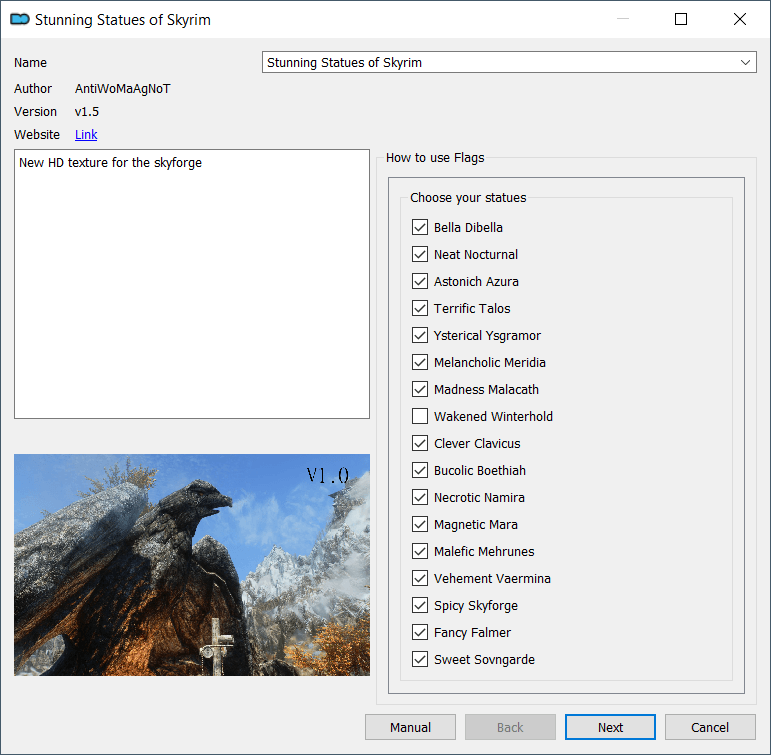Screen dimensions: 771x755
Task: Uncheck Malefic Mehrunes
Action: coord(419,551)
